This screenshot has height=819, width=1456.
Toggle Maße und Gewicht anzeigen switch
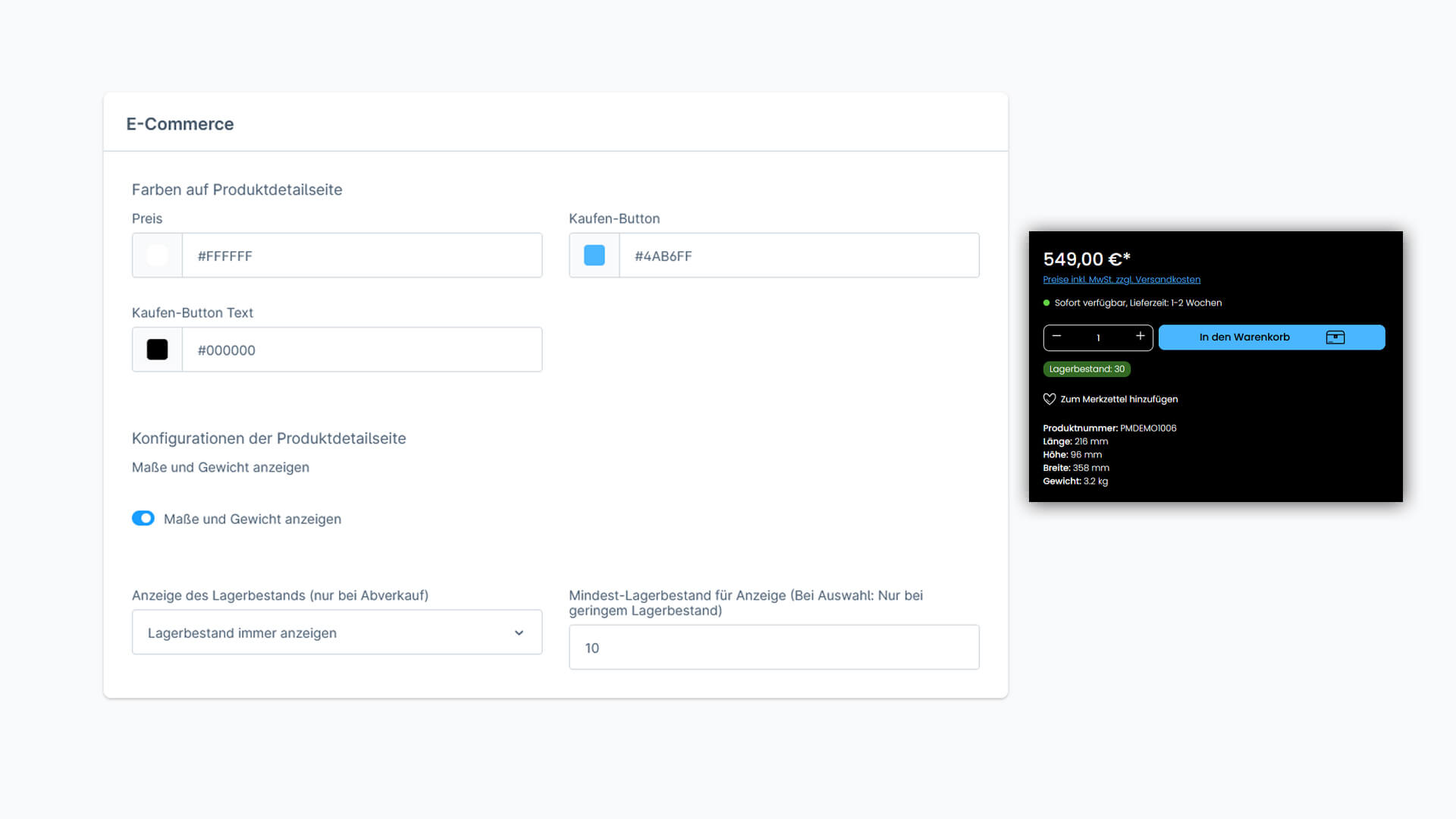pos(143,518)
